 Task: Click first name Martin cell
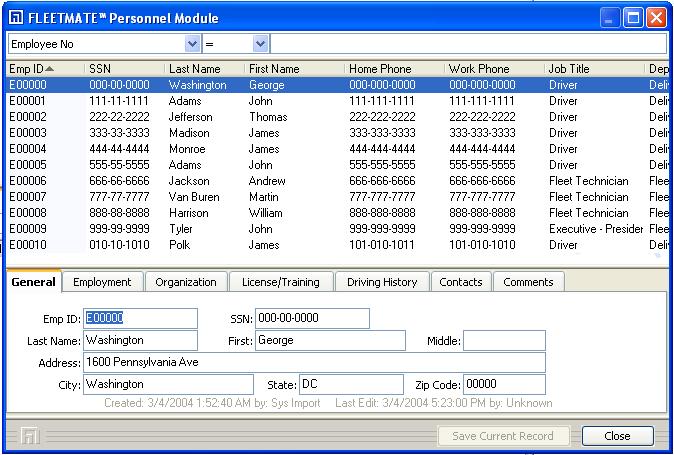[263, 197]
